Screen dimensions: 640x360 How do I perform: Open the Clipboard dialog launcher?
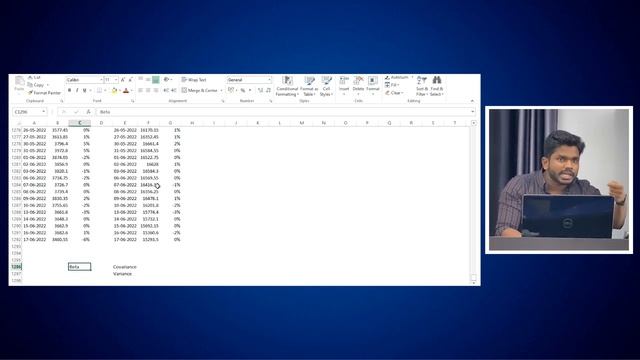coord(62,101)
